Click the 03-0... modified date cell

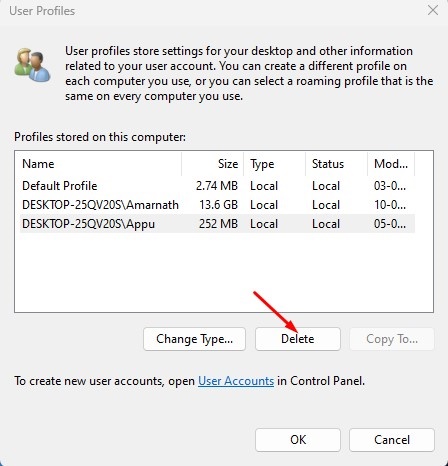390,186
